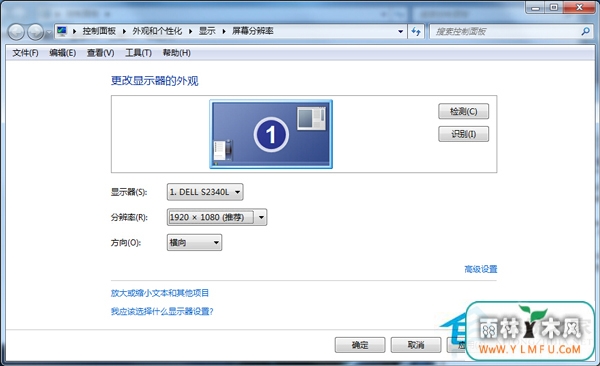
Task: Expand arrow after 外观和个性化 breadcrumb
Action: click(x=190, y=31)
